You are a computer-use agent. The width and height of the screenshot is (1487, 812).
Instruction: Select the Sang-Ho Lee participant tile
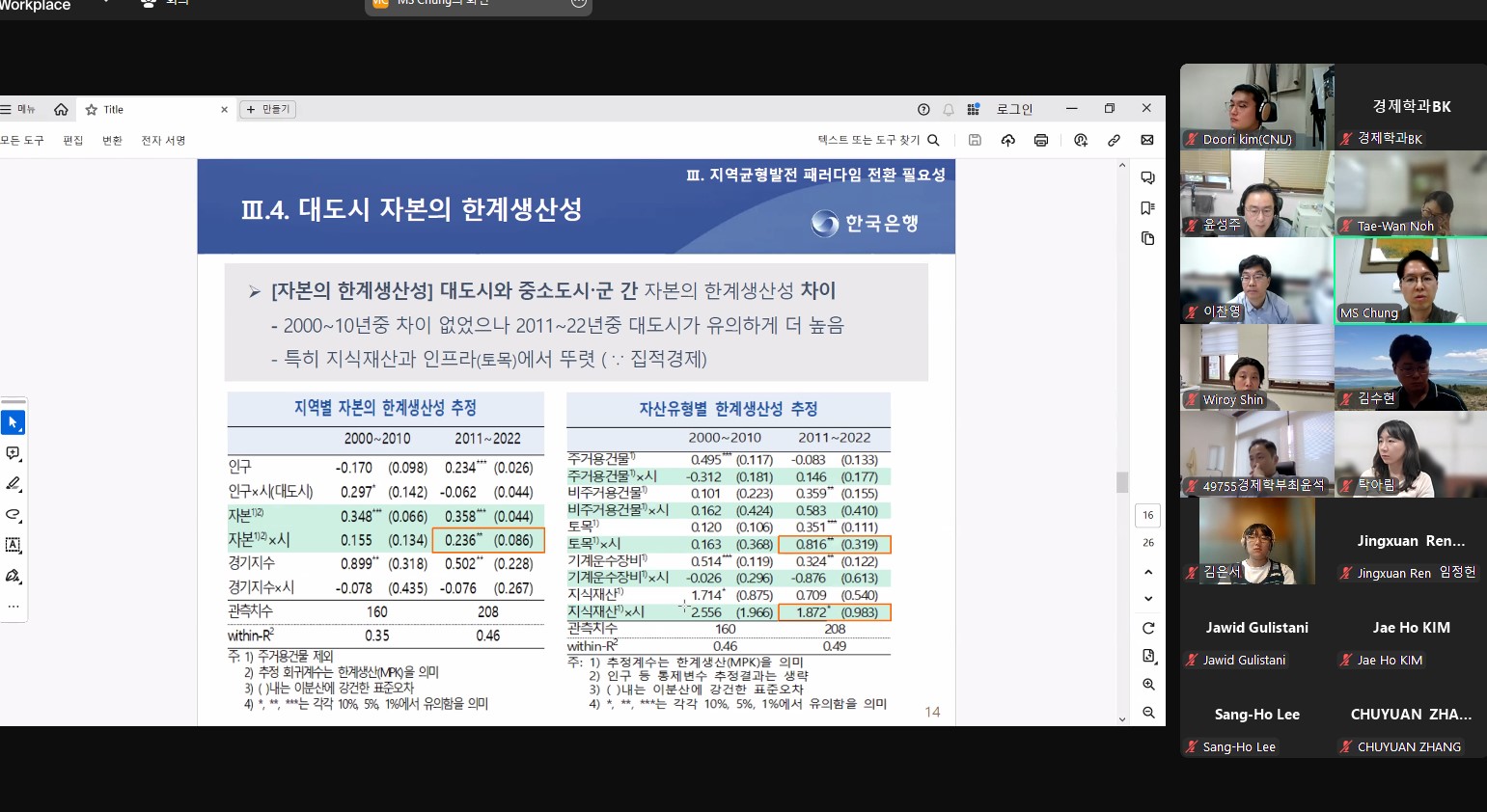tap(1257, 715)
